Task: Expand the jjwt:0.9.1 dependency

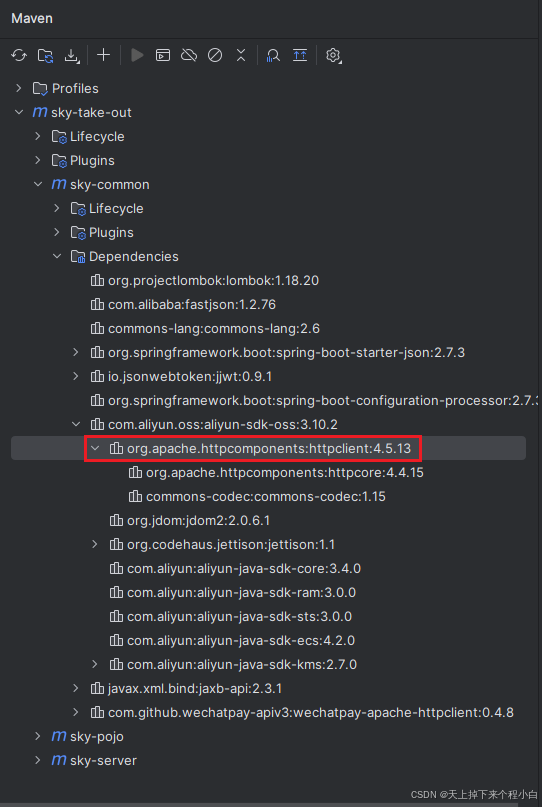Action: [x=76, y=376]
